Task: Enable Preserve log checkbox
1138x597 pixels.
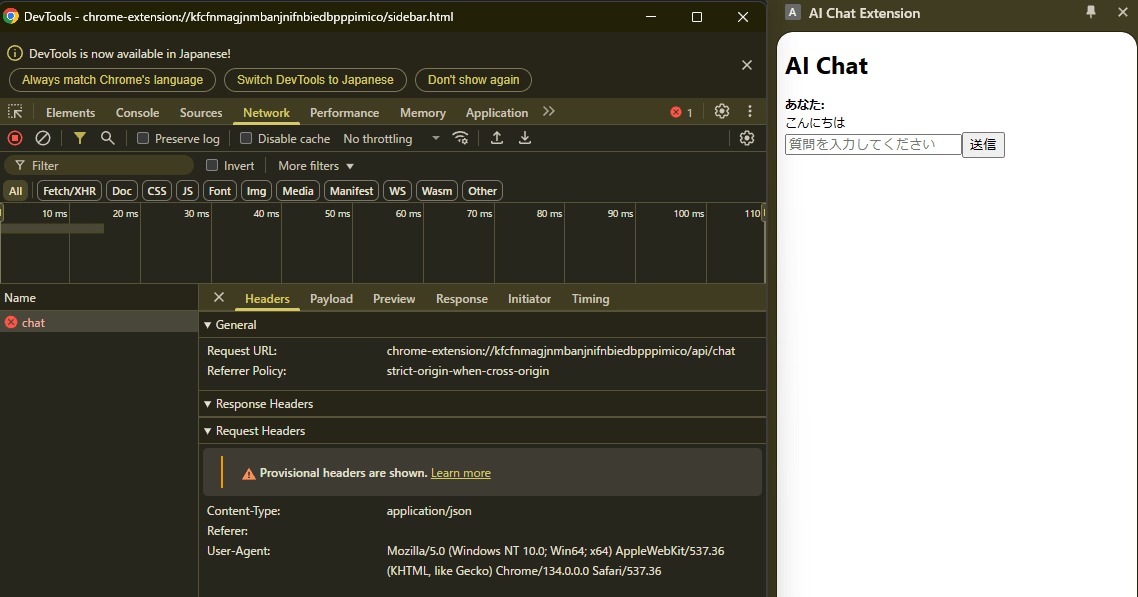Action: click(x=143, y=138)
